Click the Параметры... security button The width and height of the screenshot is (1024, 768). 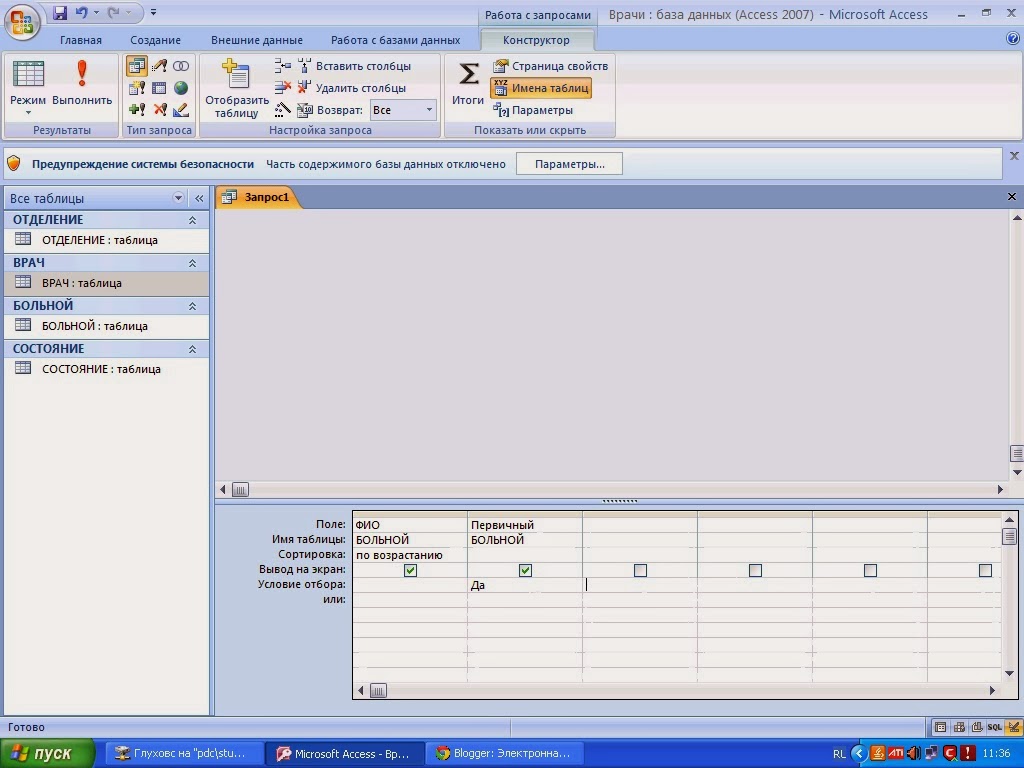click(569, 164)
